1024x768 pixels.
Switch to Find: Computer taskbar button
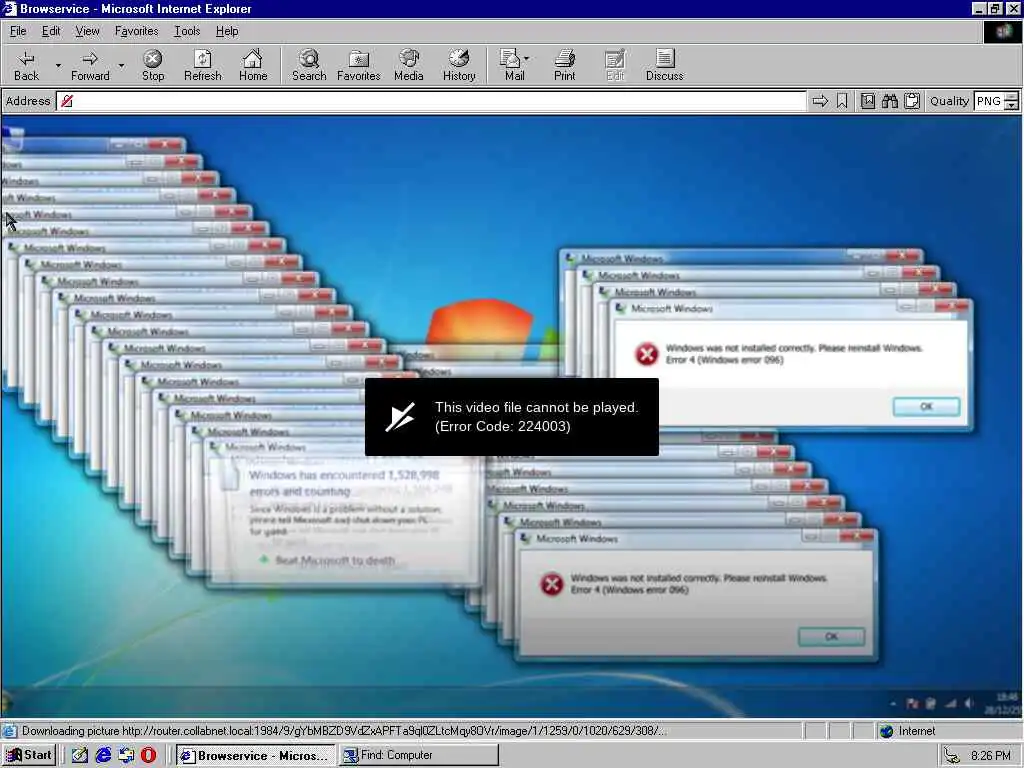pos(419,755)
